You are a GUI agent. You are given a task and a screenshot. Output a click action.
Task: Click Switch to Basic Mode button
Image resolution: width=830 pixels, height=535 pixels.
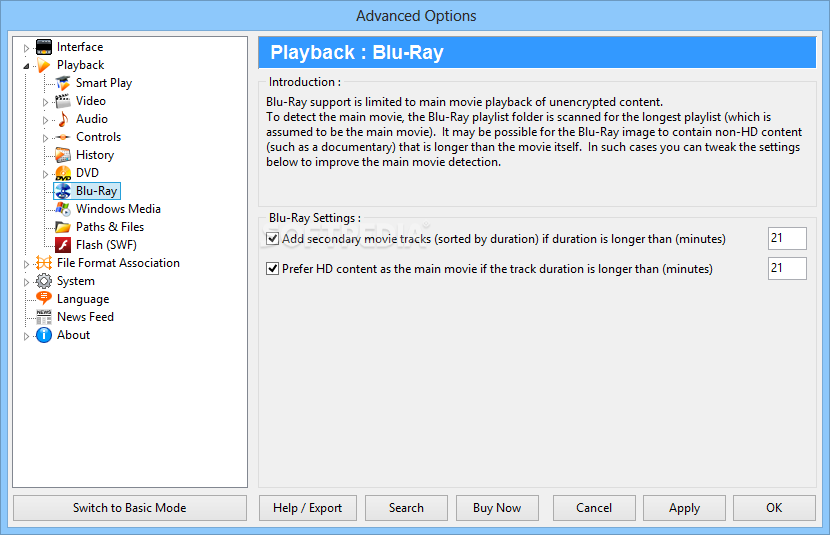click(130, 508)
